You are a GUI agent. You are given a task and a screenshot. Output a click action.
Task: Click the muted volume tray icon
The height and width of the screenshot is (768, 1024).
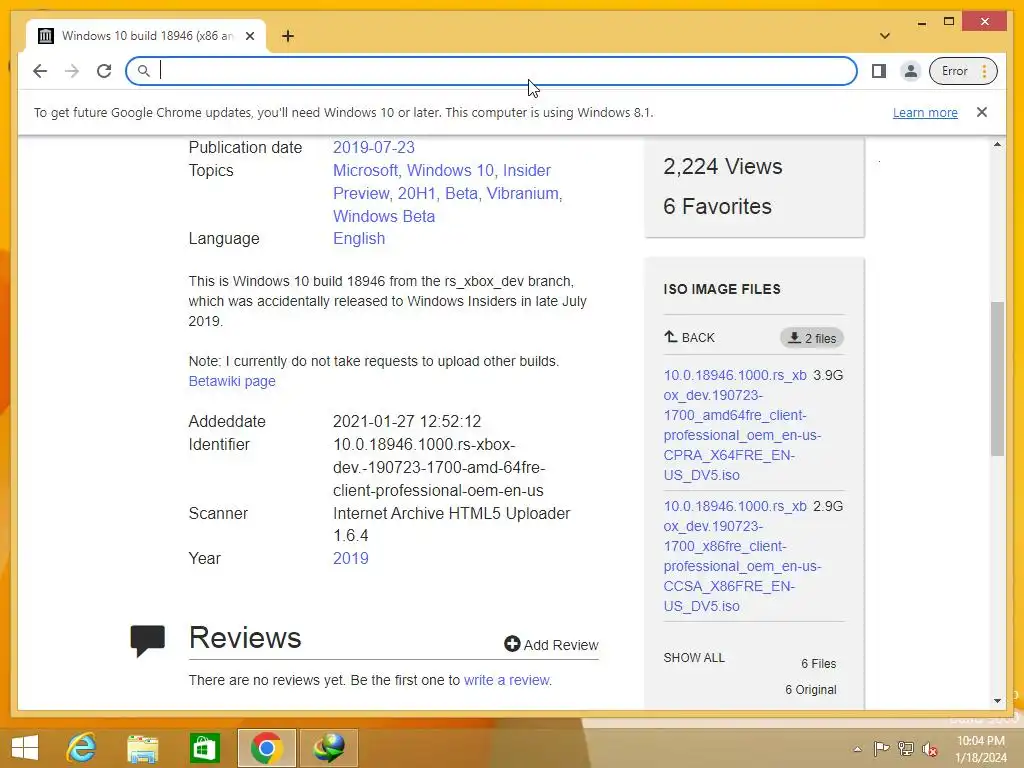coord(929,749)
